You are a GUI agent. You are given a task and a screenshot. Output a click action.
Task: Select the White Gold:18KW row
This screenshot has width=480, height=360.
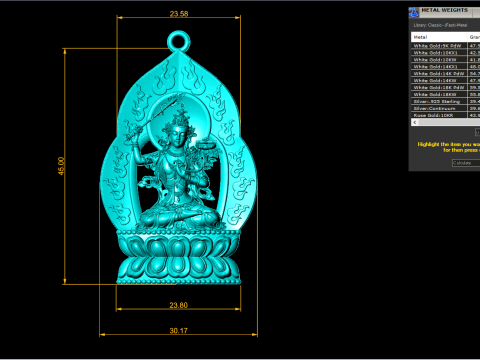click(445, 94)
